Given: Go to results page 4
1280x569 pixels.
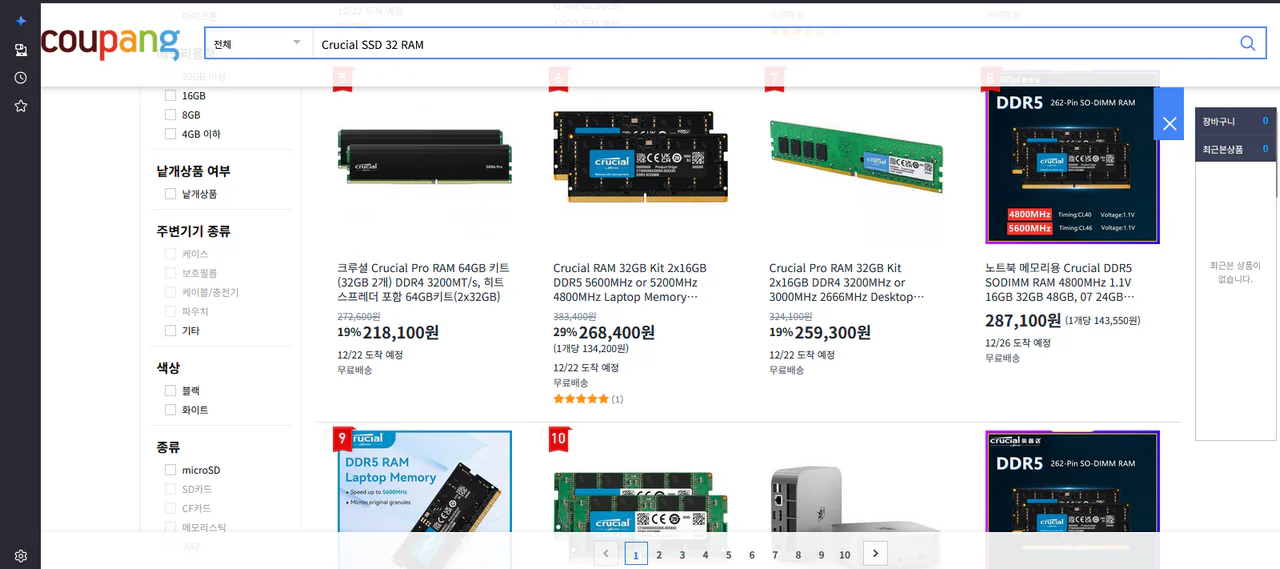Looking at the screenshot, I should pyautogui.click(x=705, y=555).
